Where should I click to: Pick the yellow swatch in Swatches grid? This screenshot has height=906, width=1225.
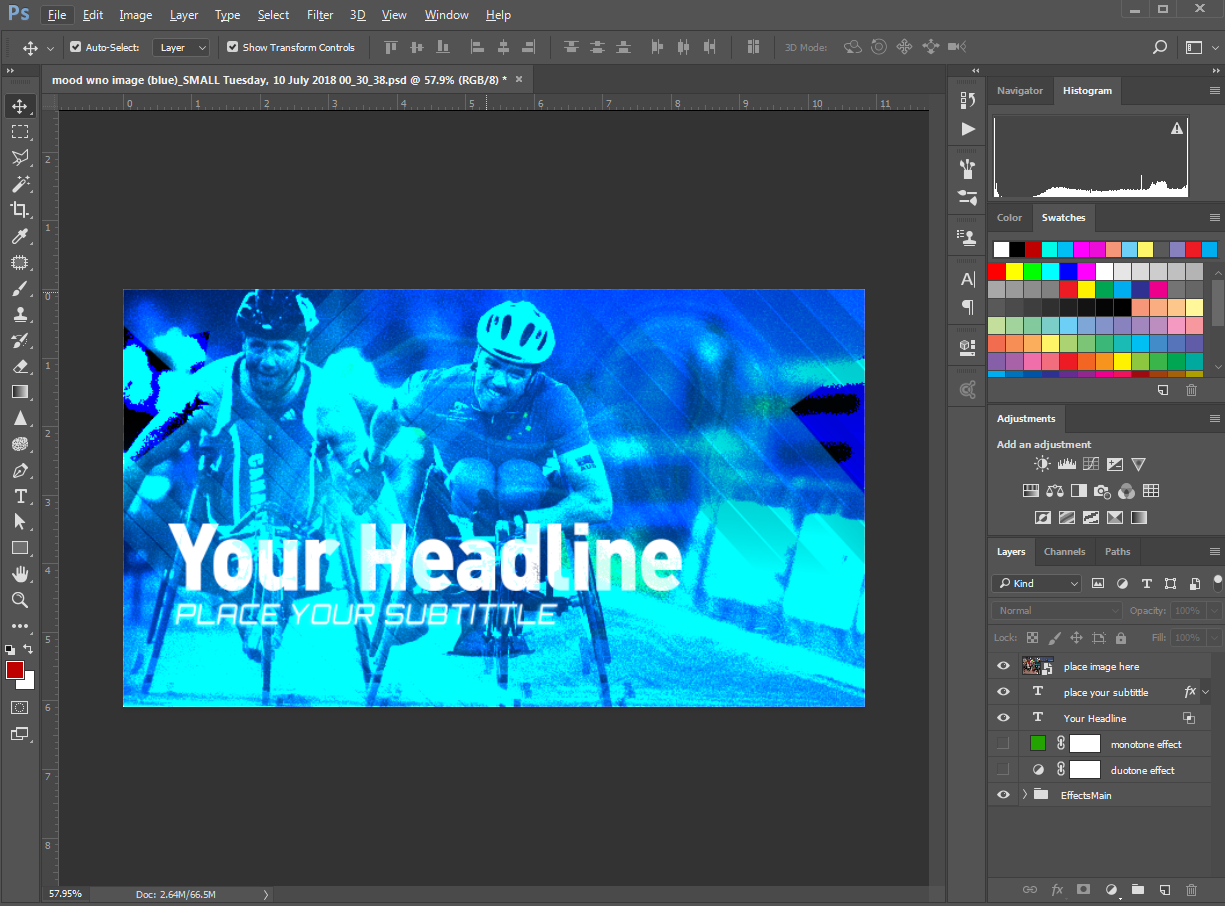(x=1014, y=271)
